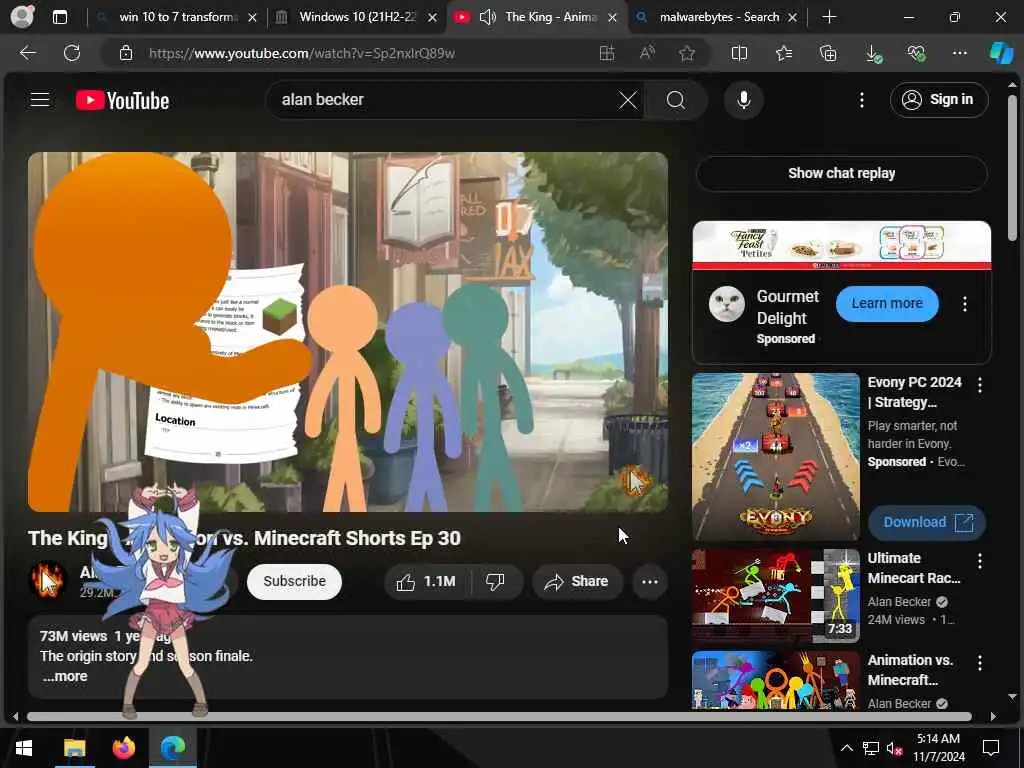Open more actions beside the Share button
Image resolution: width=1024 pixels, height=768 pixels.
[x=650, y=581]
